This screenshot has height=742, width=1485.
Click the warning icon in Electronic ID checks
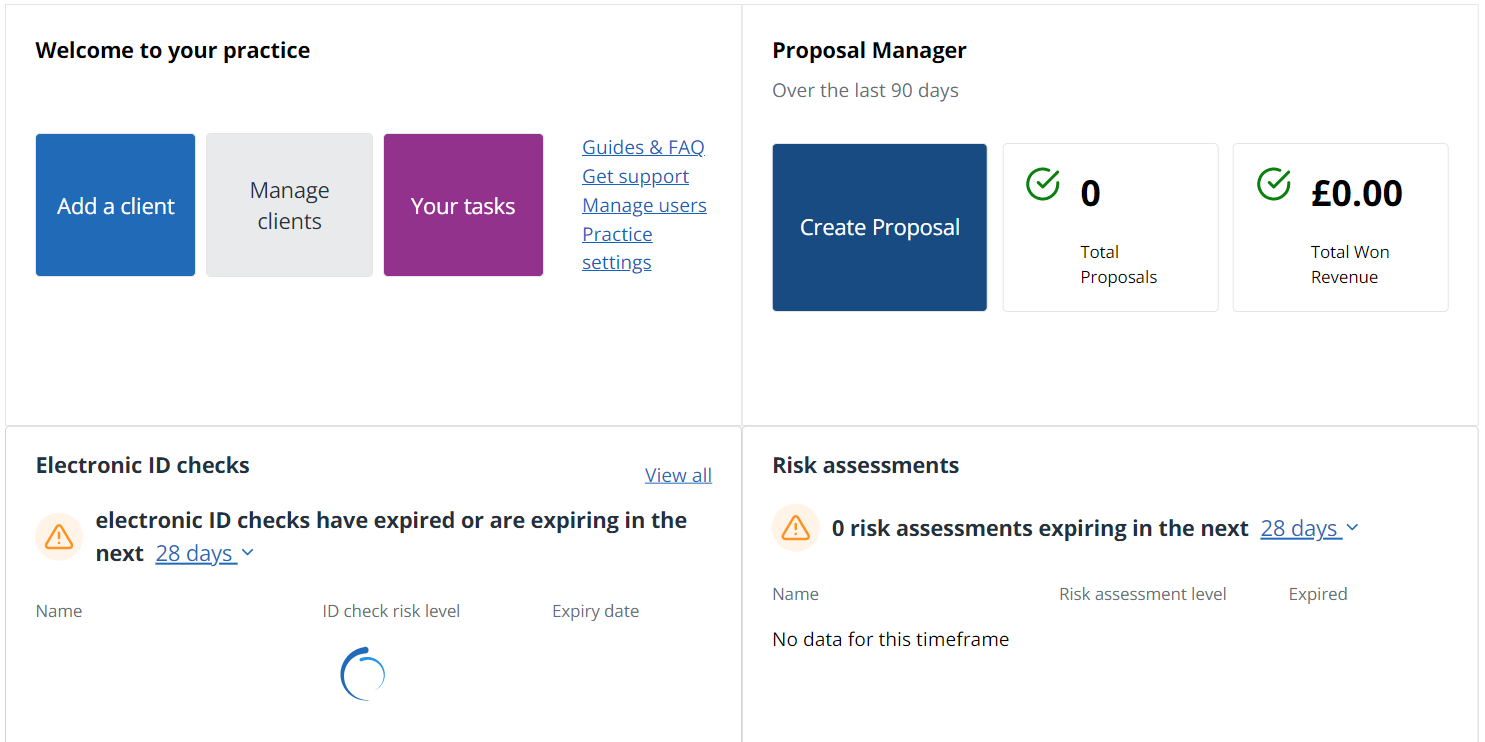pos(59,537)
